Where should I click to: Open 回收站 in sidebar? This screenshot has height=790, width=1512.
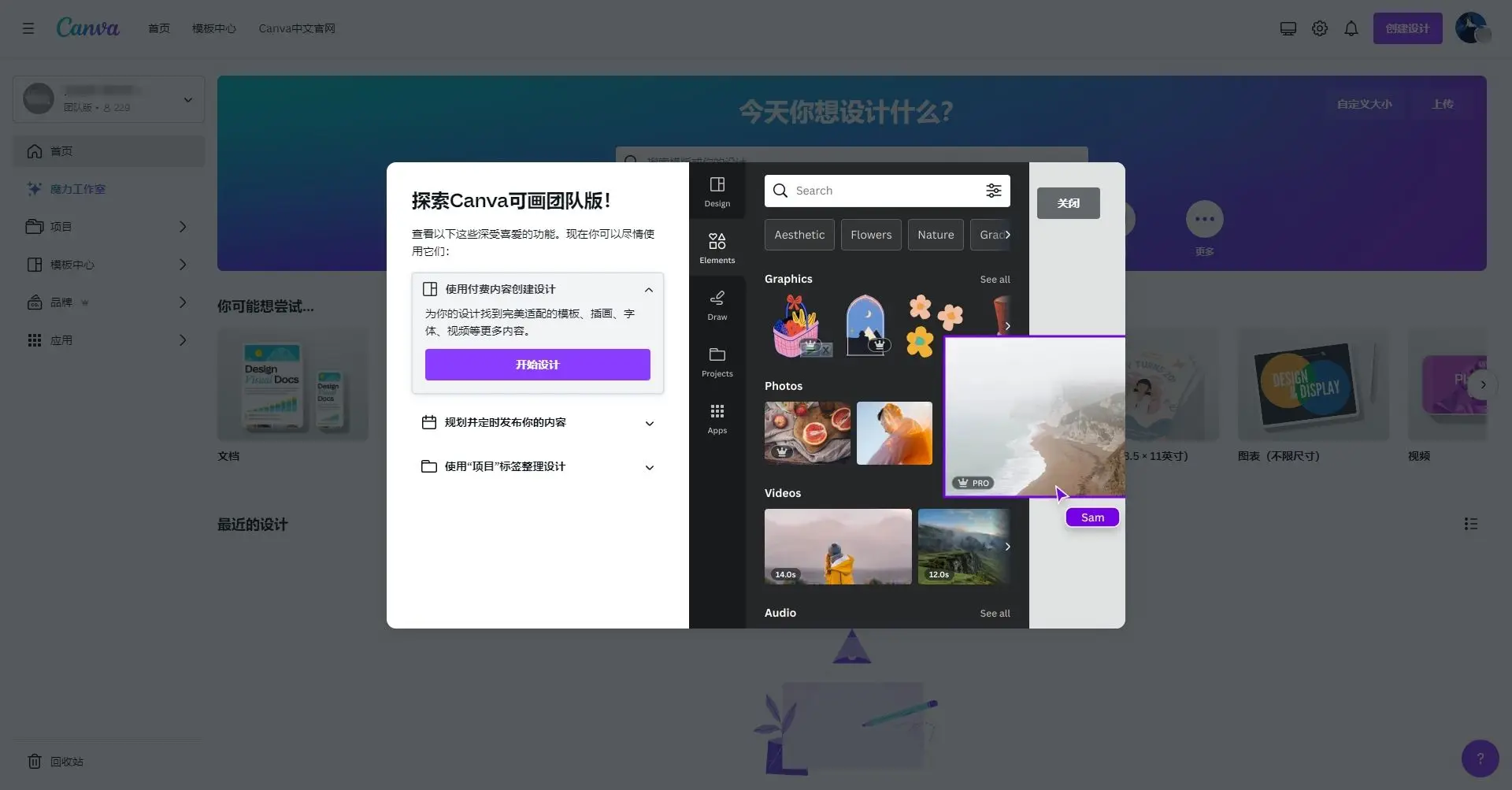109,762
